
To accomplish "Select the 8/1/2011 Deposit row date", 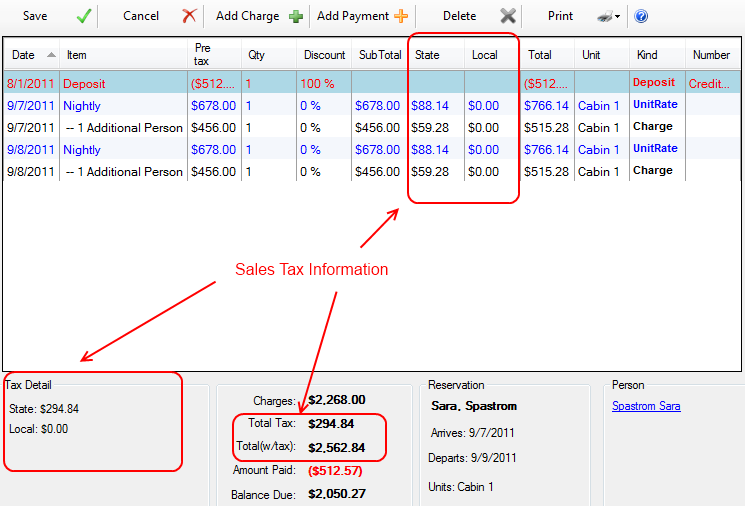I will [x=31, y=84].
